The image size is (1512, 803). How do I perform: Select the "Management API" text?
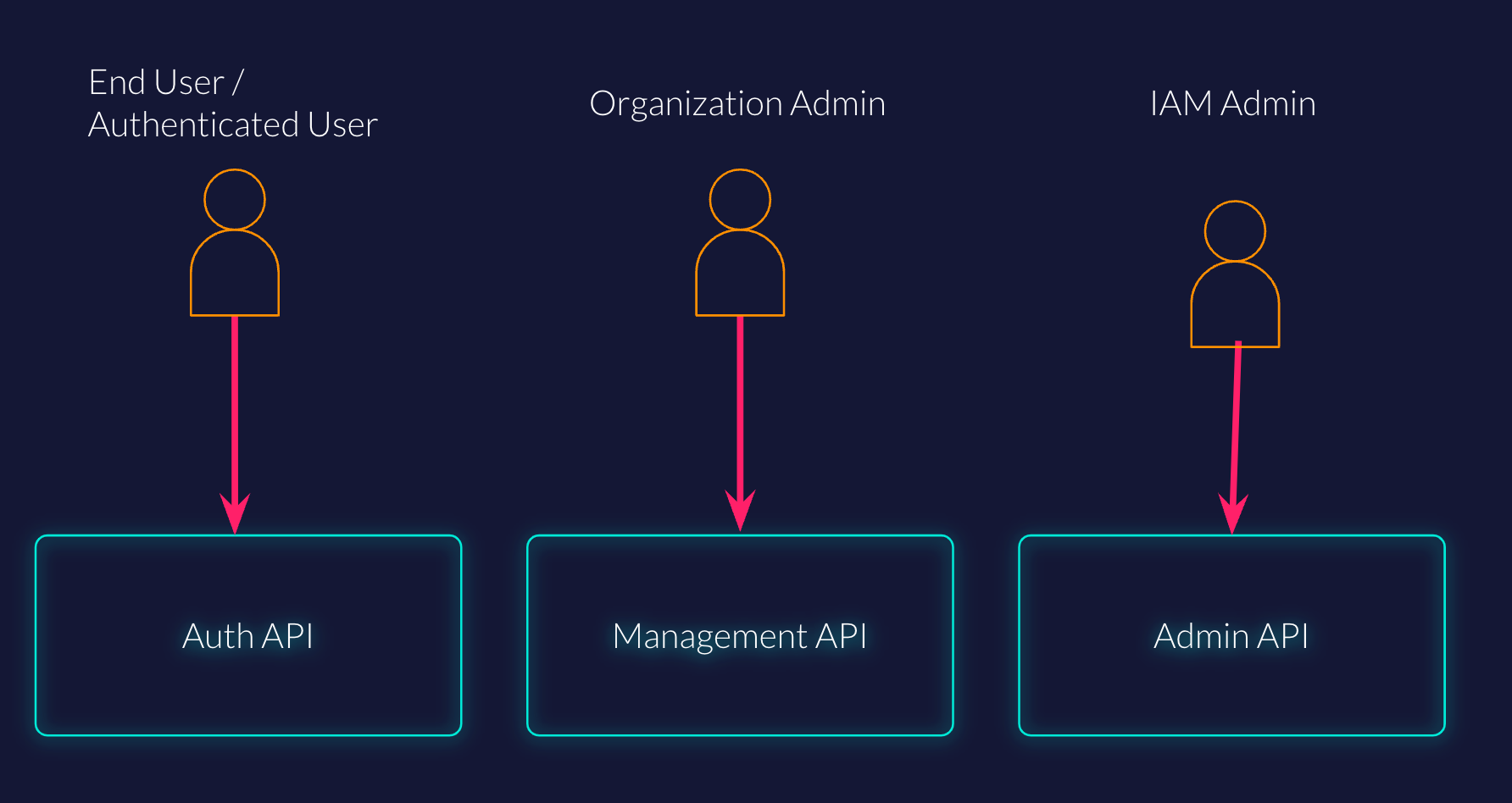coord(740,636)
